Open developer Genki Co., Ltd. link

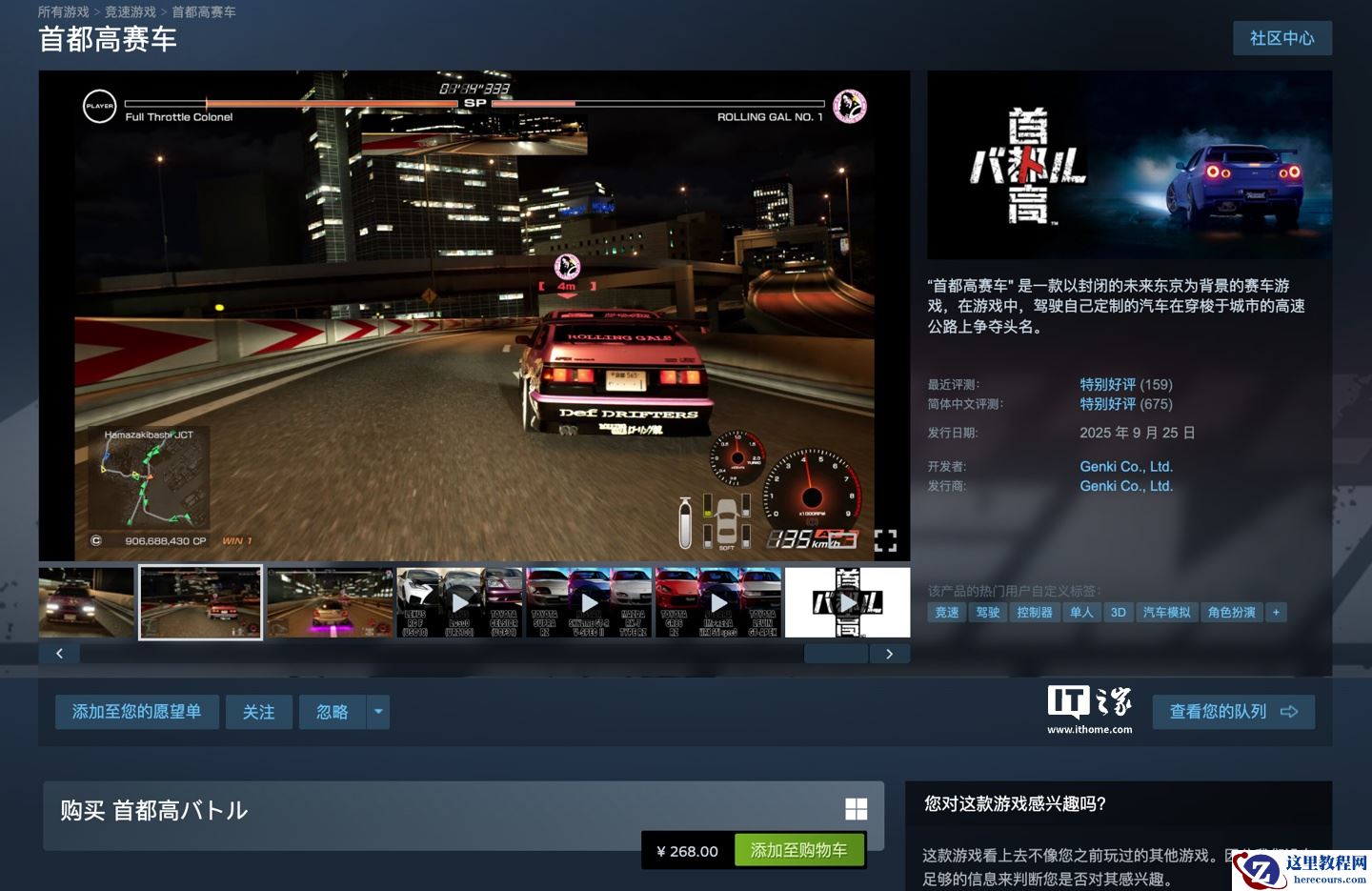pyautogui.click(x=1126, y=466)
